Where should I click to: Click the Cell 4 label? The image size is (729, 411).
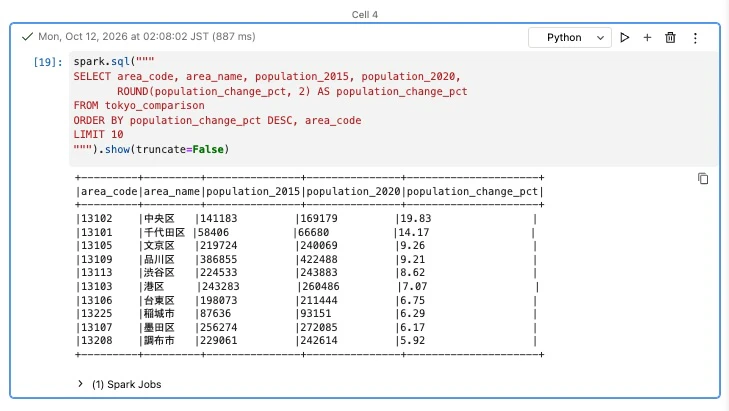click(x=364, y=15)
